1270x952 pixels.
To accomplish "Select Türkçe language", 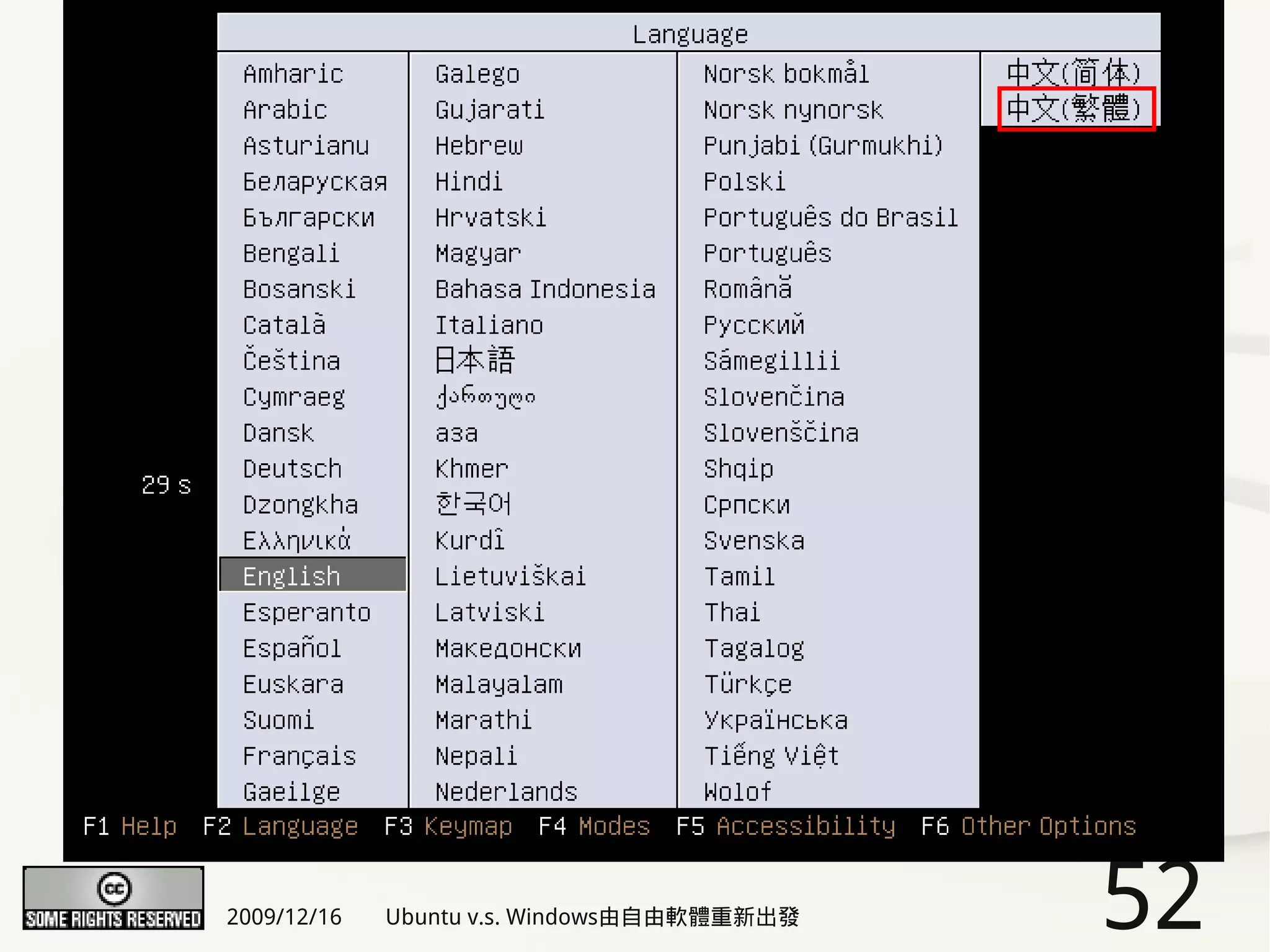I will 748,685.
